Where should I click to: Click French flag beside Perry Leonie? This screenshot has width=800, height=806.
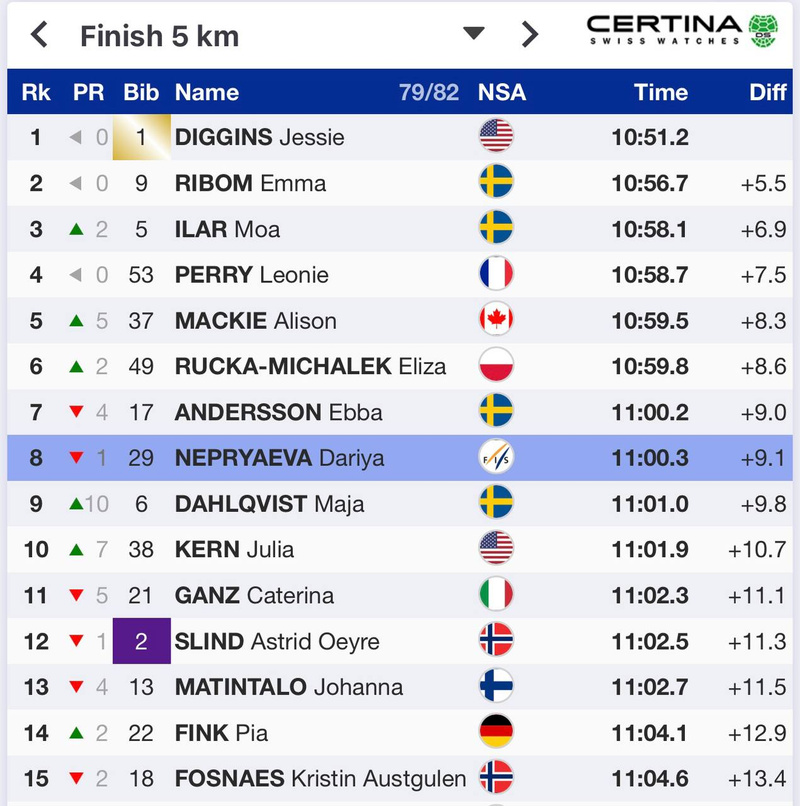tap(496, 275)
